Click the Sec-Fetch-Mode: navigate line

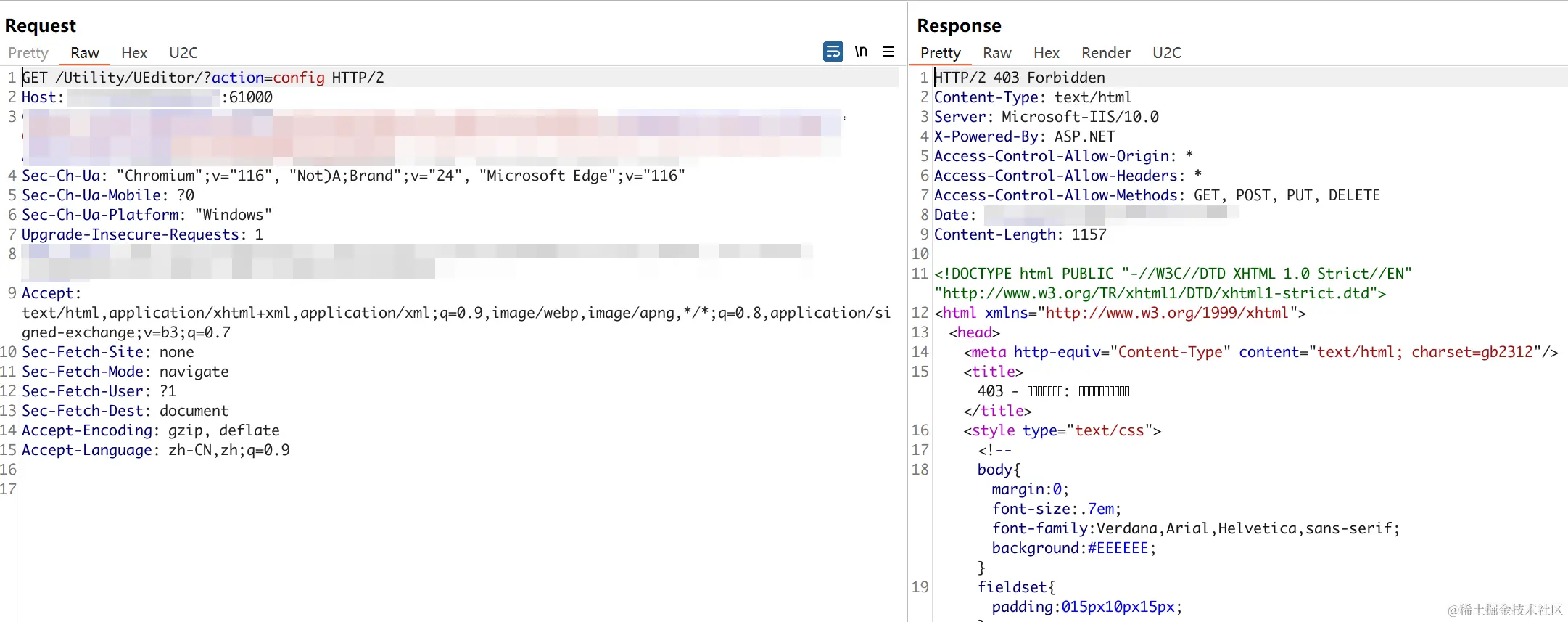click(x=125, y=372)
